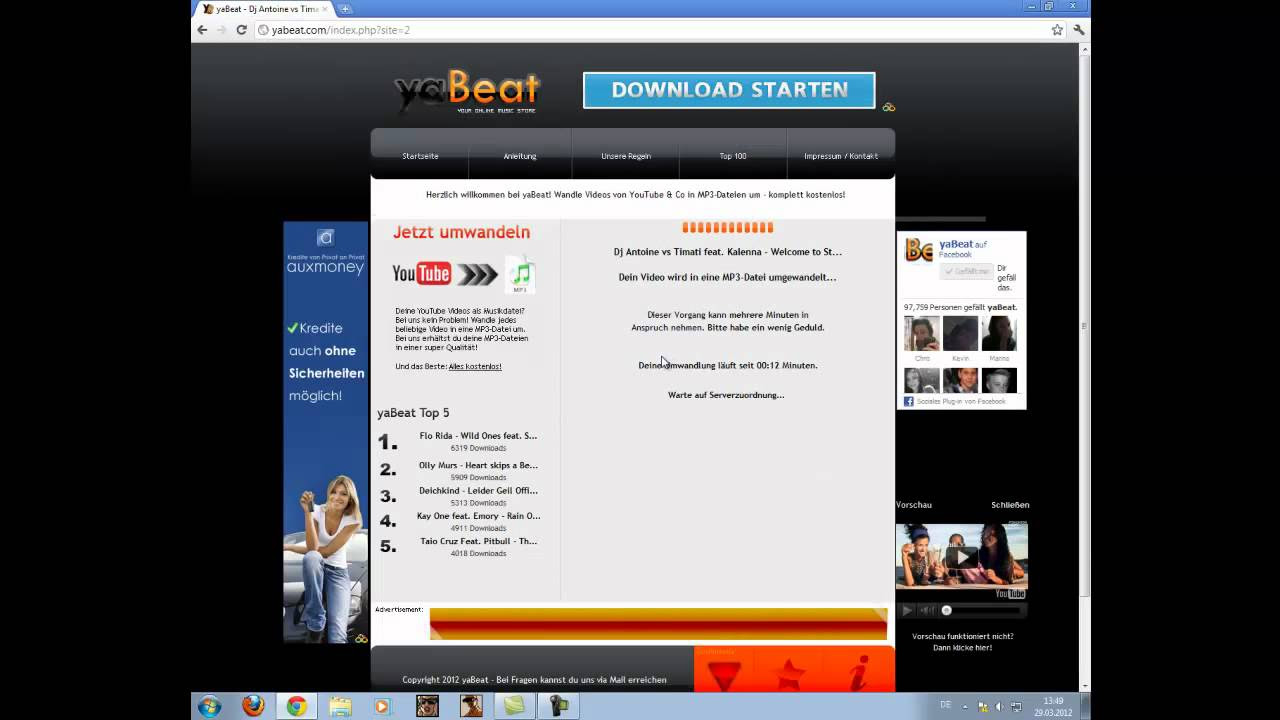
Task: Click the red info footer icon
Action: click(858, 674)
